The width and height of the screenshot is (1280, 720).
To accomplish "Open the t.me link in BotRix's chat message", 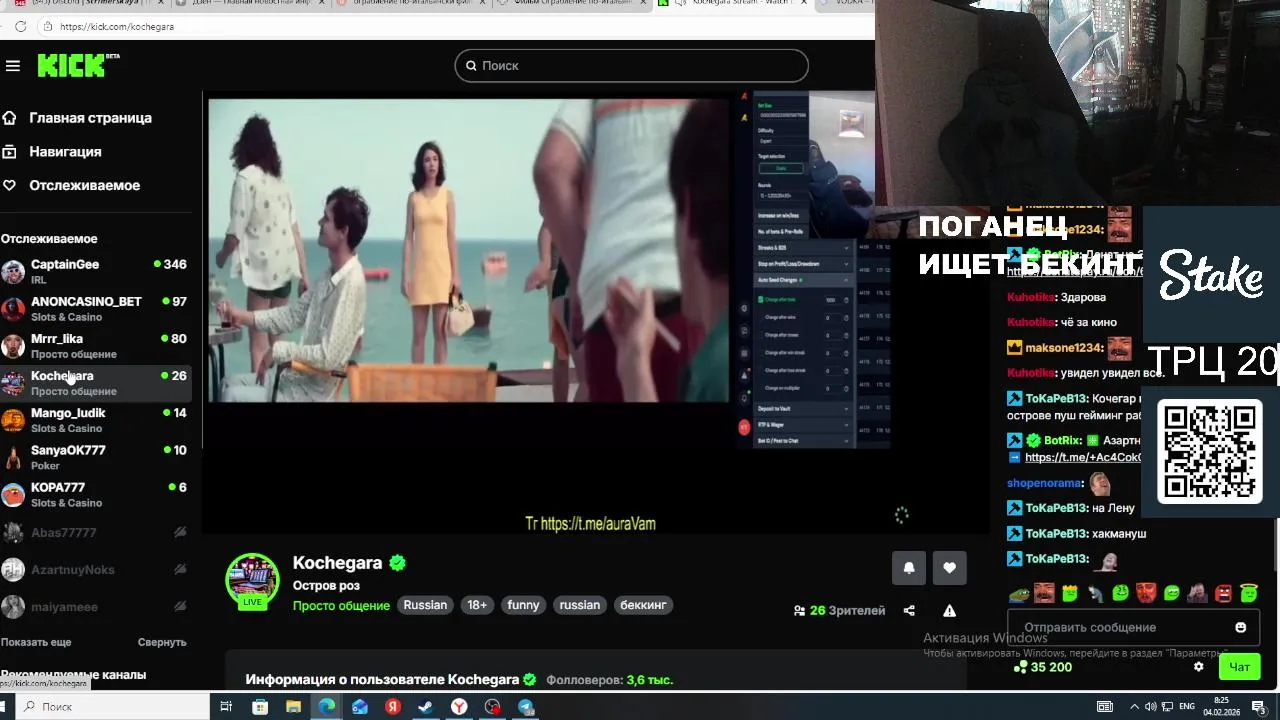I will 1083,457.
